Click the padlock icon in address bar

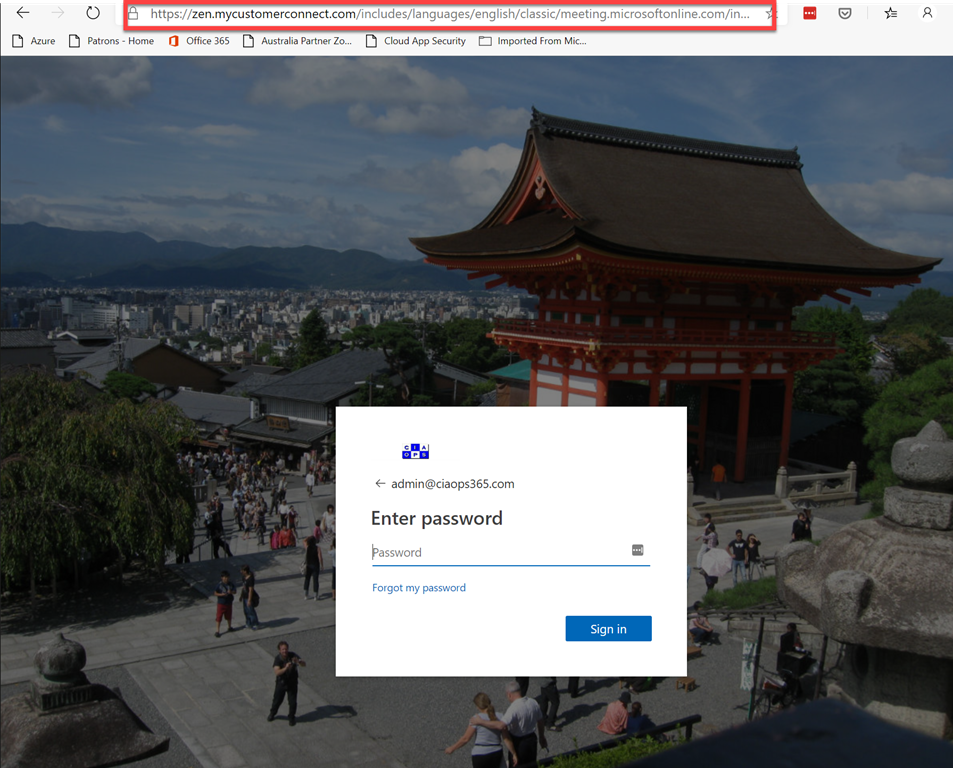(x=134, y=14)
